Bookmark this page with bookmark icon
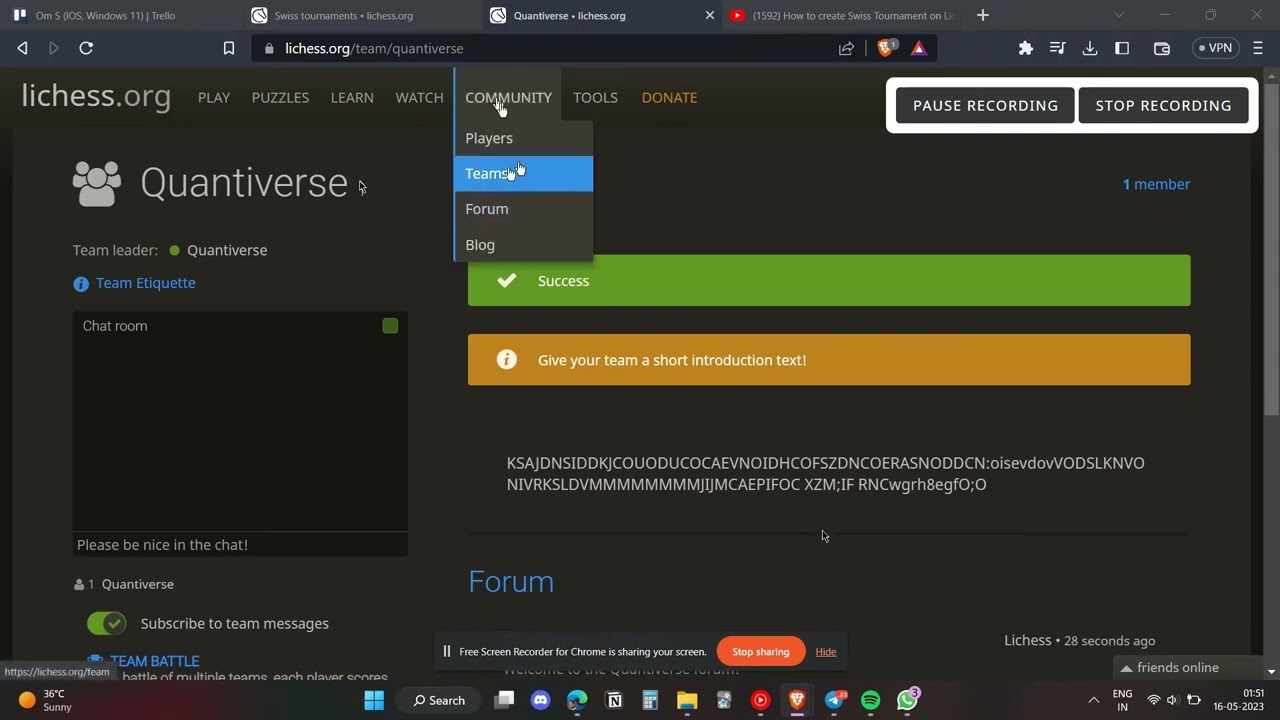Viewport: 1280px width, 720px height. pos(229,48)
